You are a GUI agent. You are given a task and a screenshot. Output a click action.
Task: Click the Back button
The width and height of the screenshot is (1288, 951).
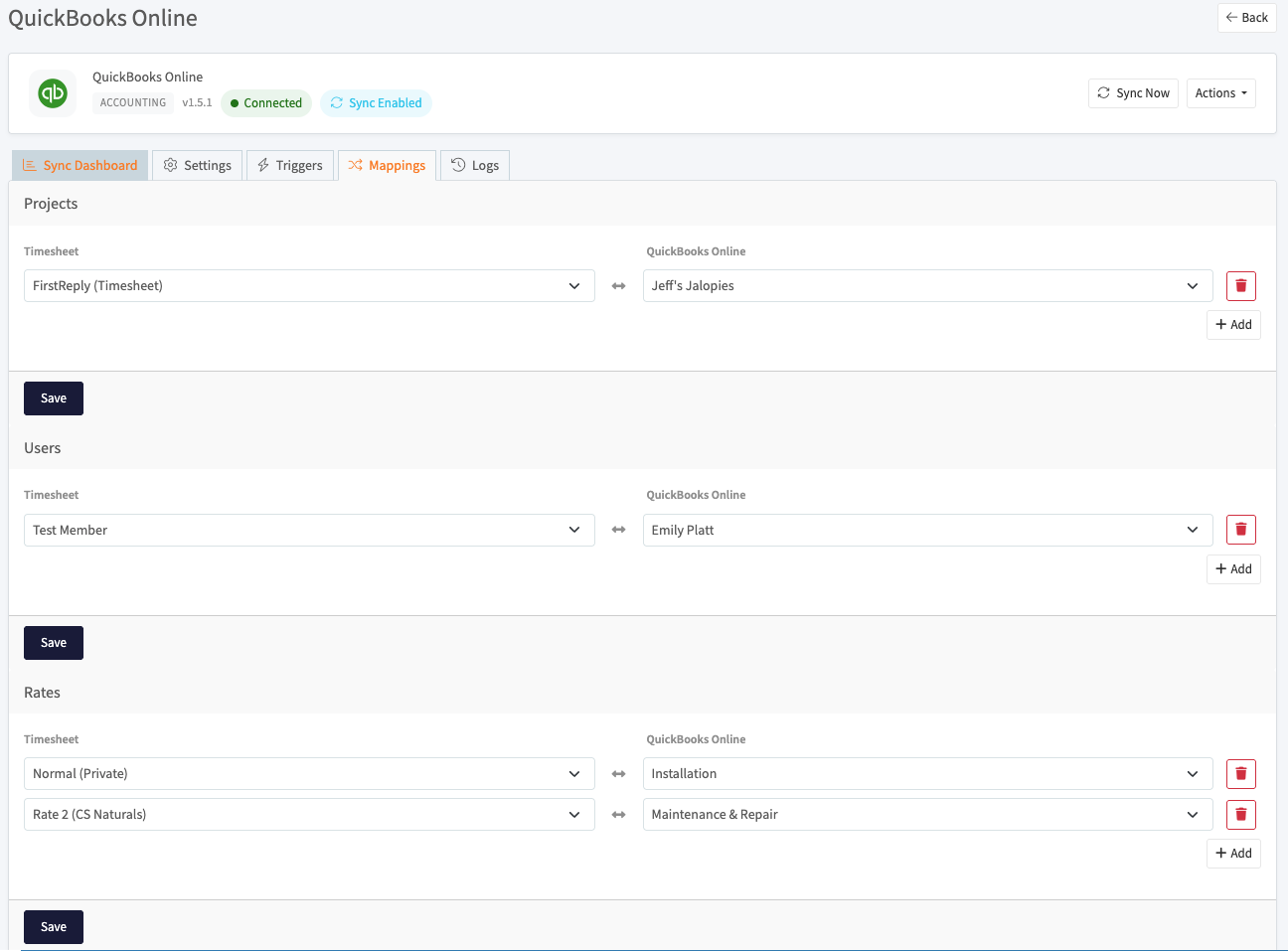coord(1246,18)
